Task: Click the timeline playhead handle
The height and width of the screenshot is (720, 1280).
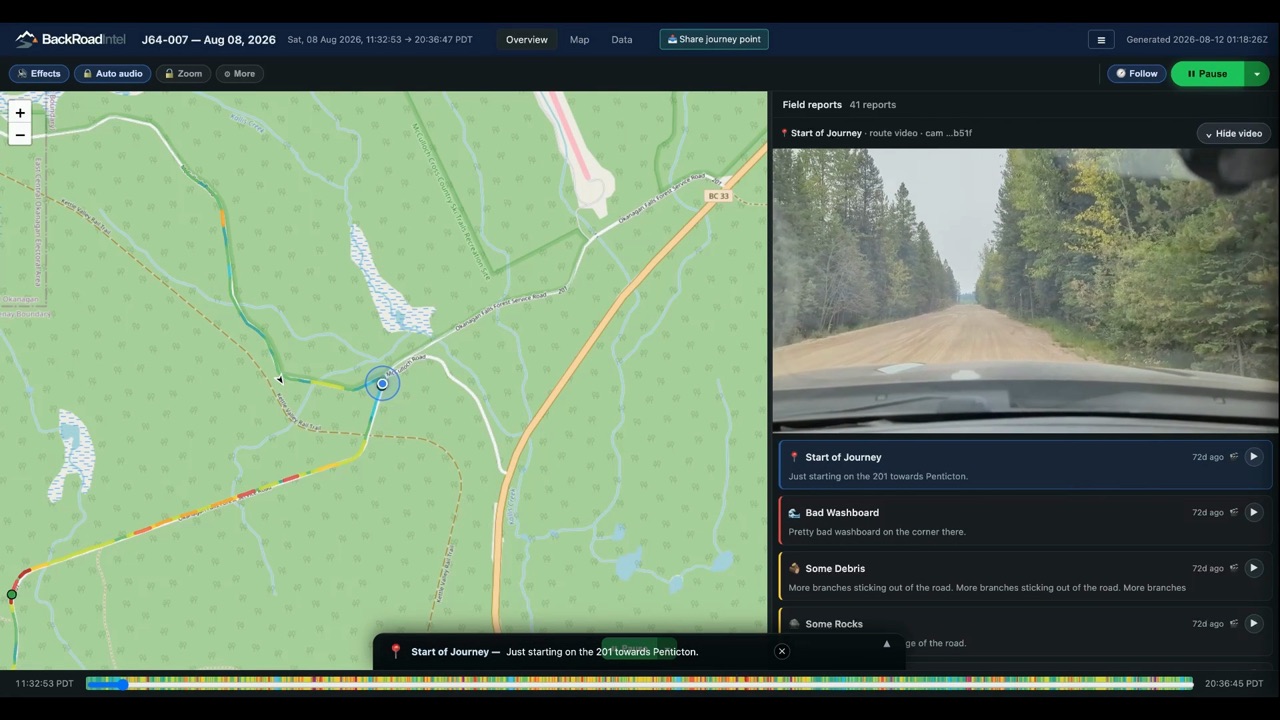Action: pyautogui.click(x=122, y=684)
